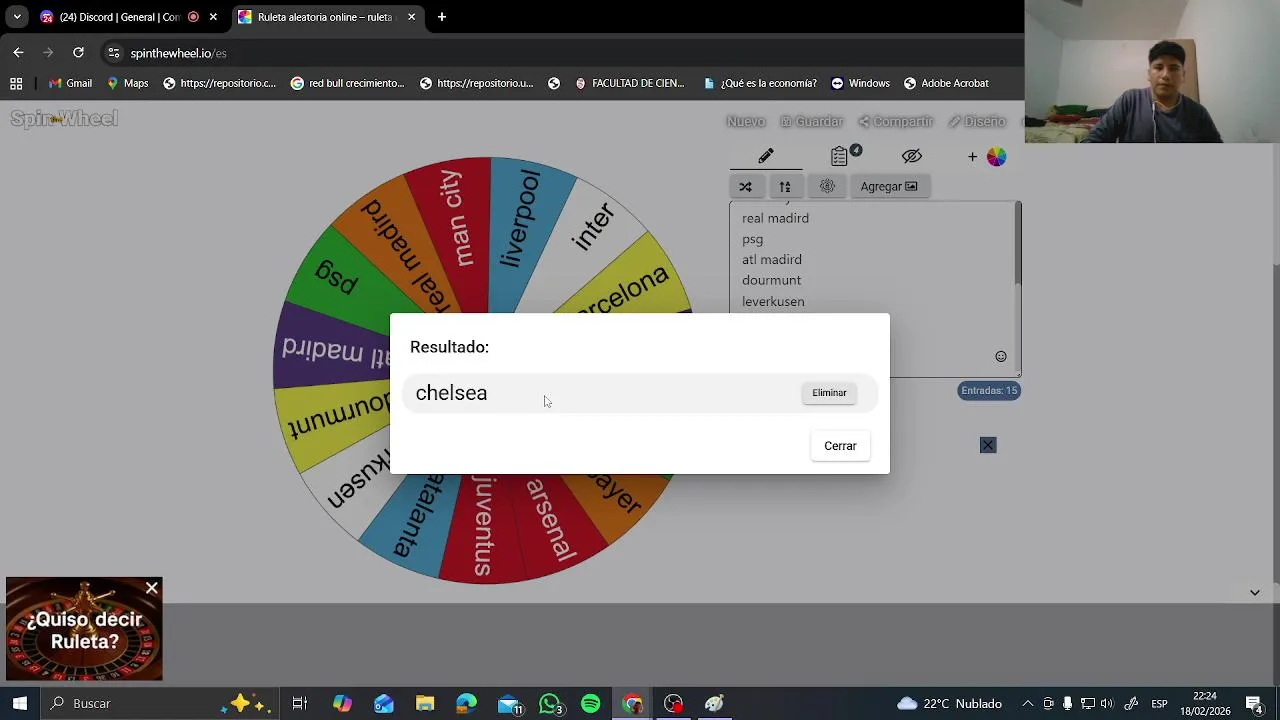Select the 'psg' entry line
This screenshot has height=720, width=1280.
pyautogui.click(x=752, y=239)
